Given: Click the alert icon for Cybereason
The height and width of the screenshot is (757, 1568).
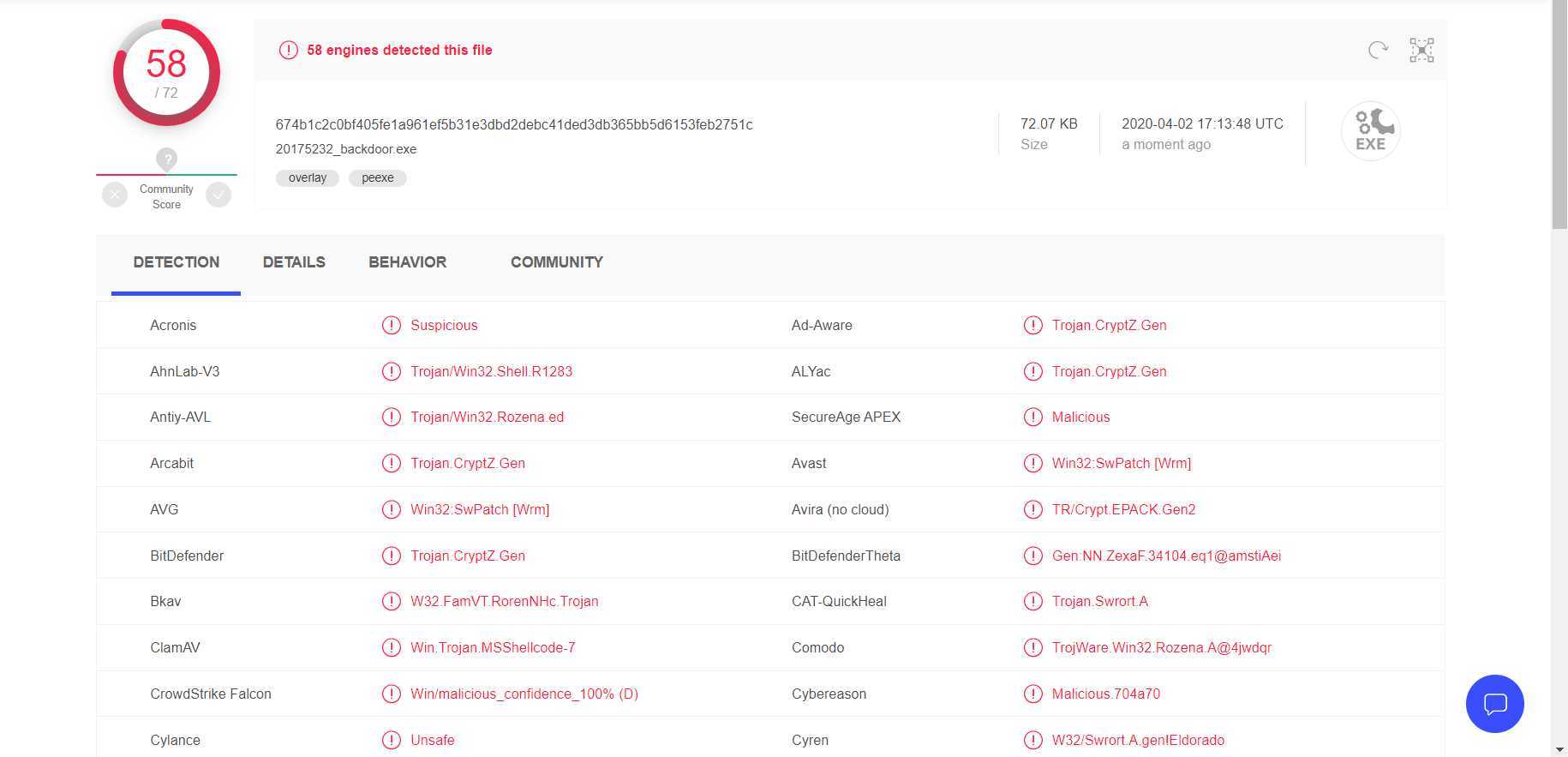Looking at the screenshot, I should (x=1032, y=694).
